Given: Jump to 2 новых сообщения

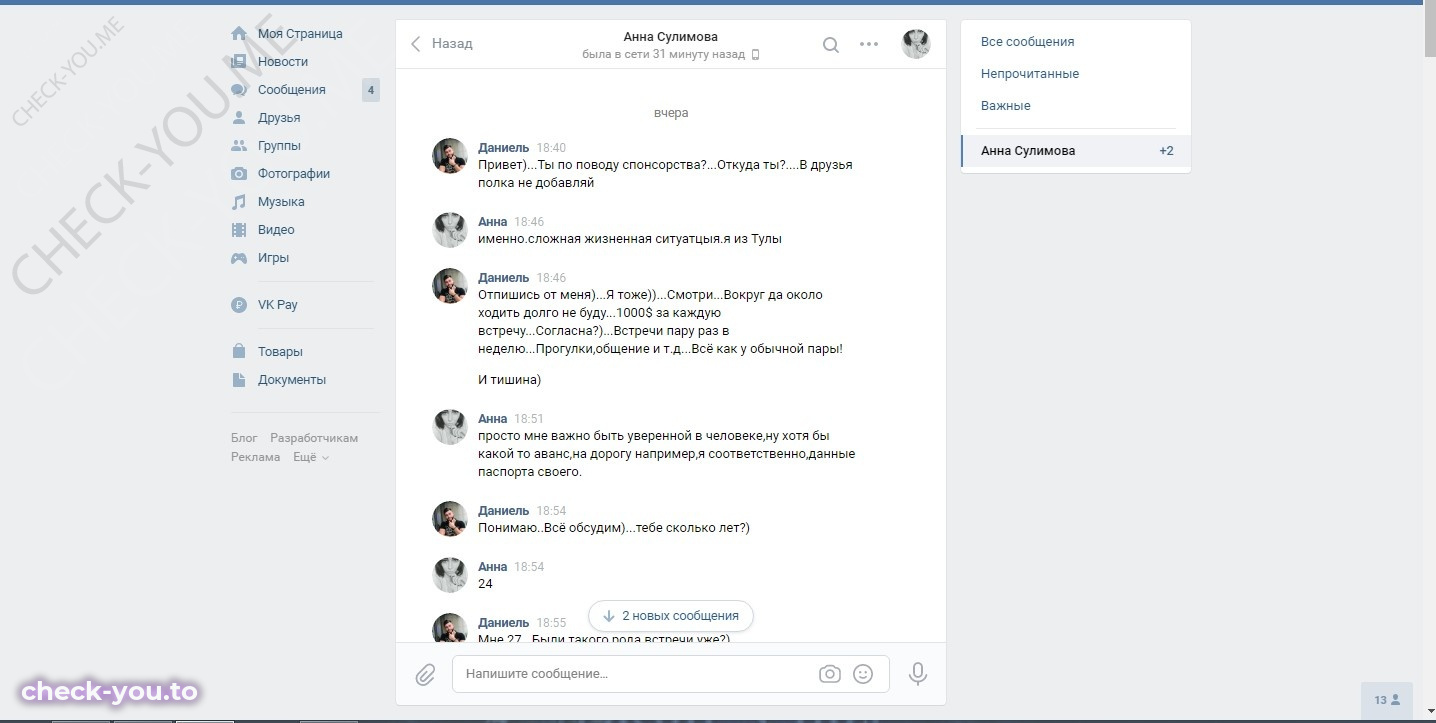Looking at the screenshot, I should click(x=671, y=616).
